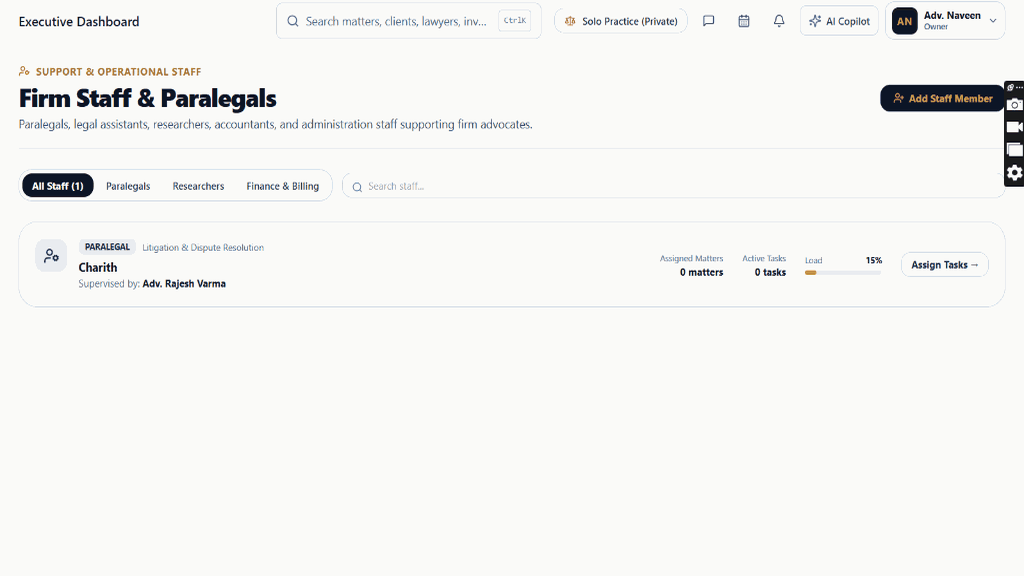The width and height of the screenshot is (1024, 576).
Task: Click the global search magnifier icon
Action: pos(293,21)
